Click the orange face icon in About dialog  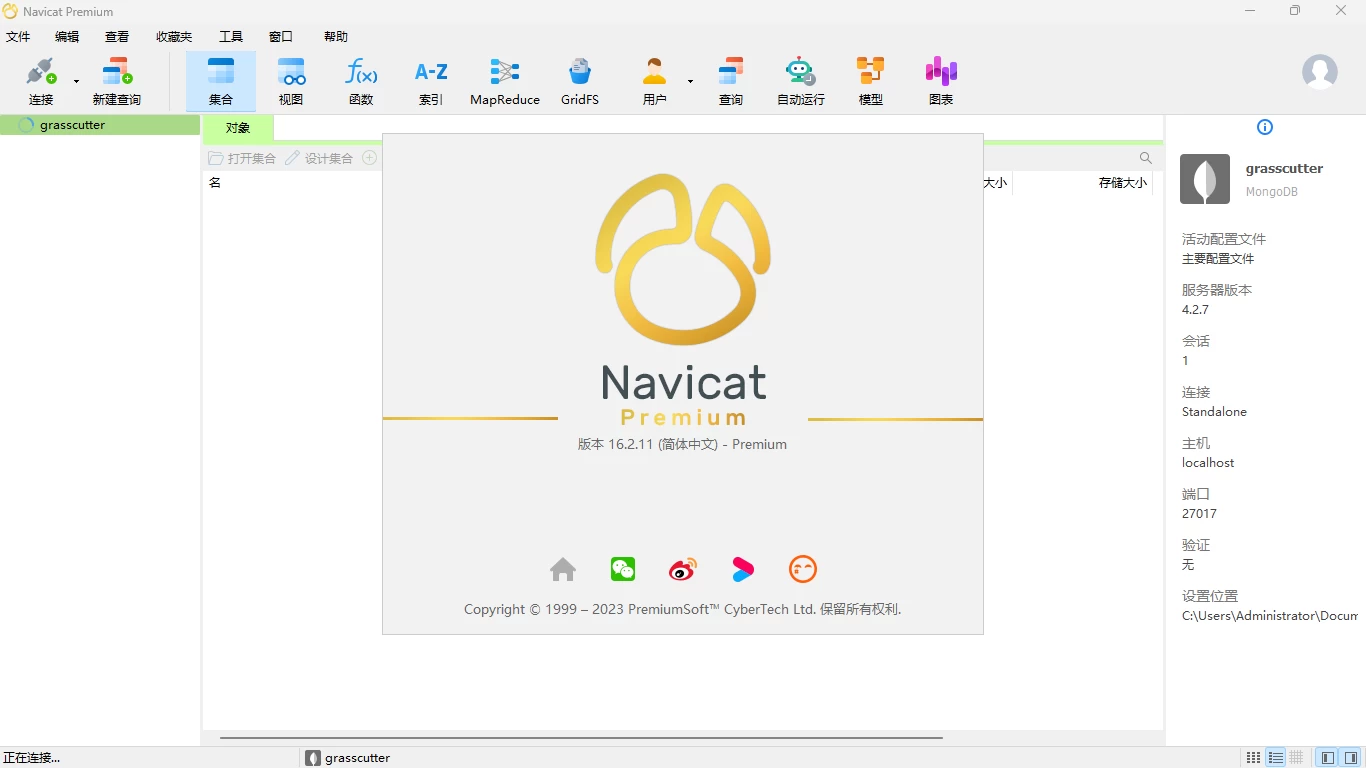(x=803, y=569)
